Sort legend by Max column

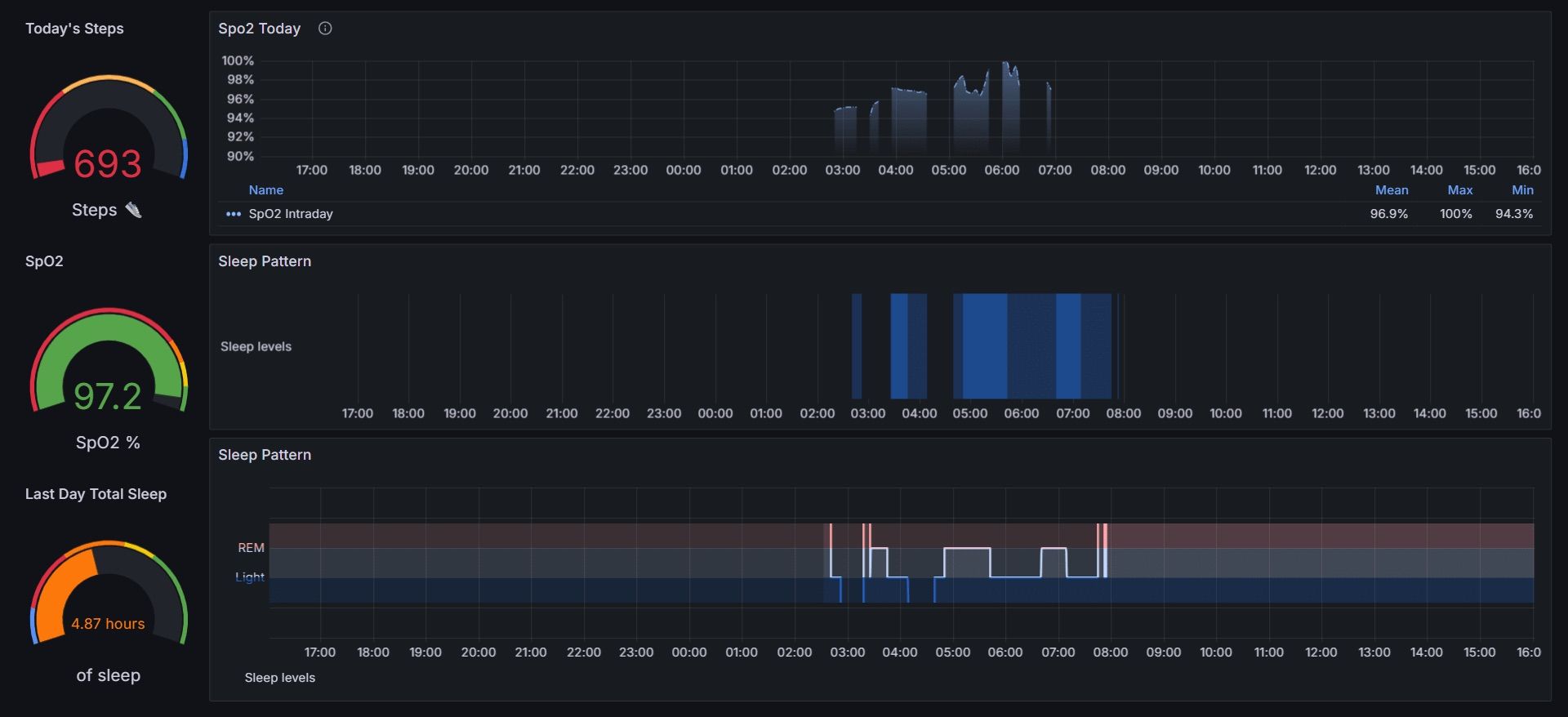point(1459,190)
